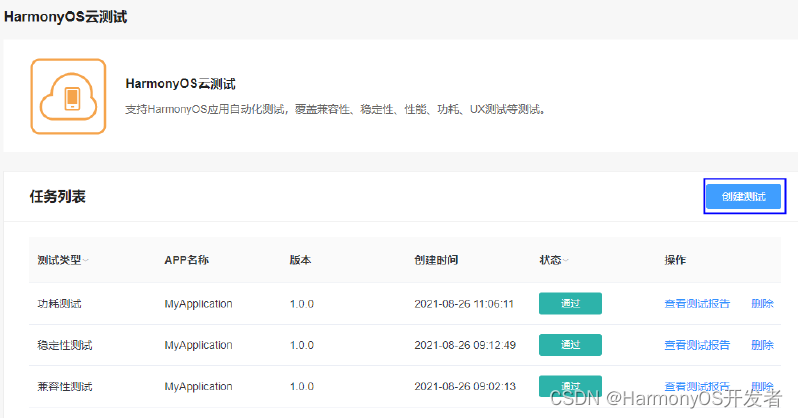
Task: Delete the 功耗测试 task via 删除
Action: [x=762, y=303]
